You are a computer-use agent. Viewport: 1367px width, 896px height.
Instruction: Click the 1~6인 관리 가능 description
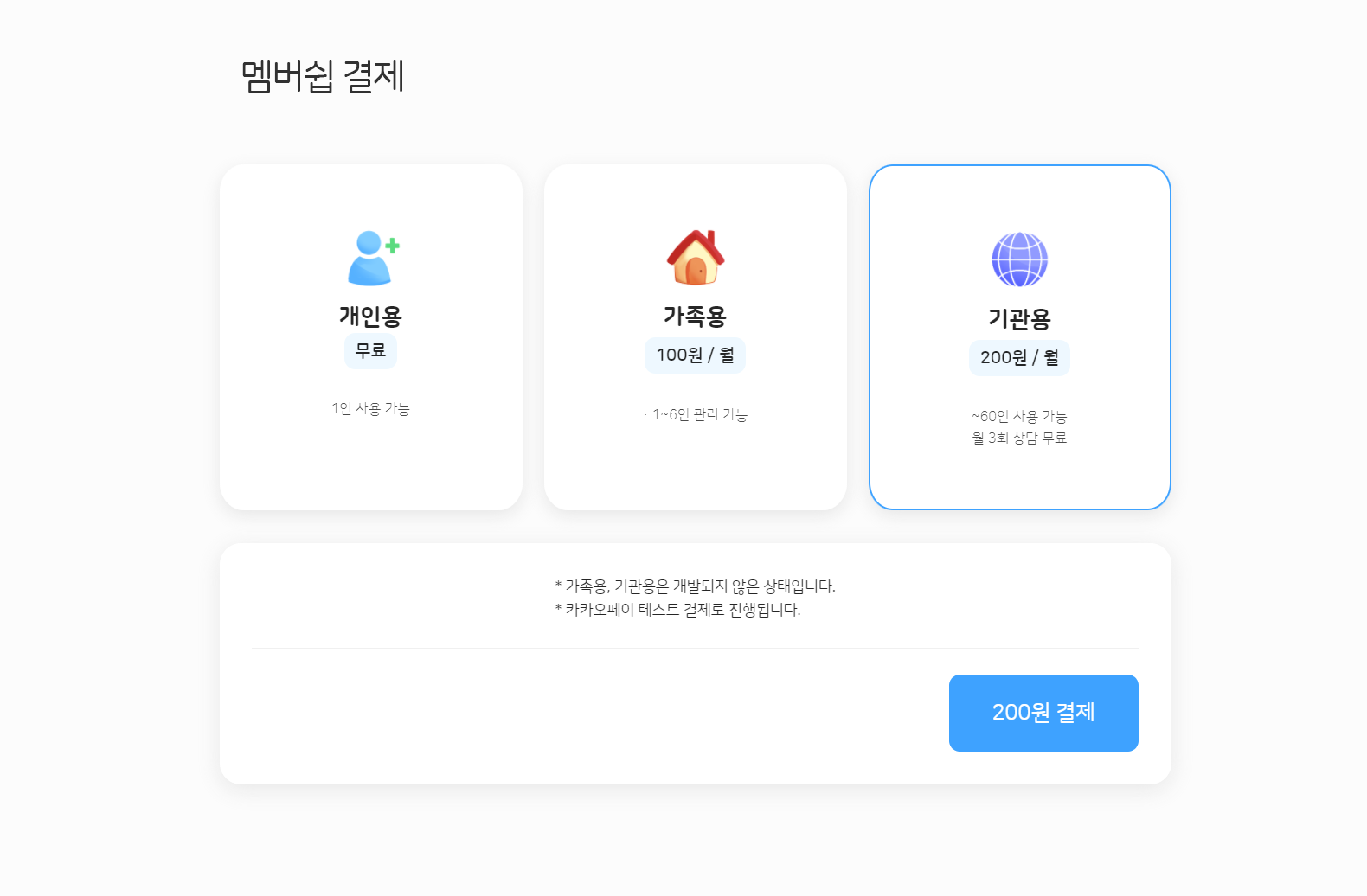point(699,414)
